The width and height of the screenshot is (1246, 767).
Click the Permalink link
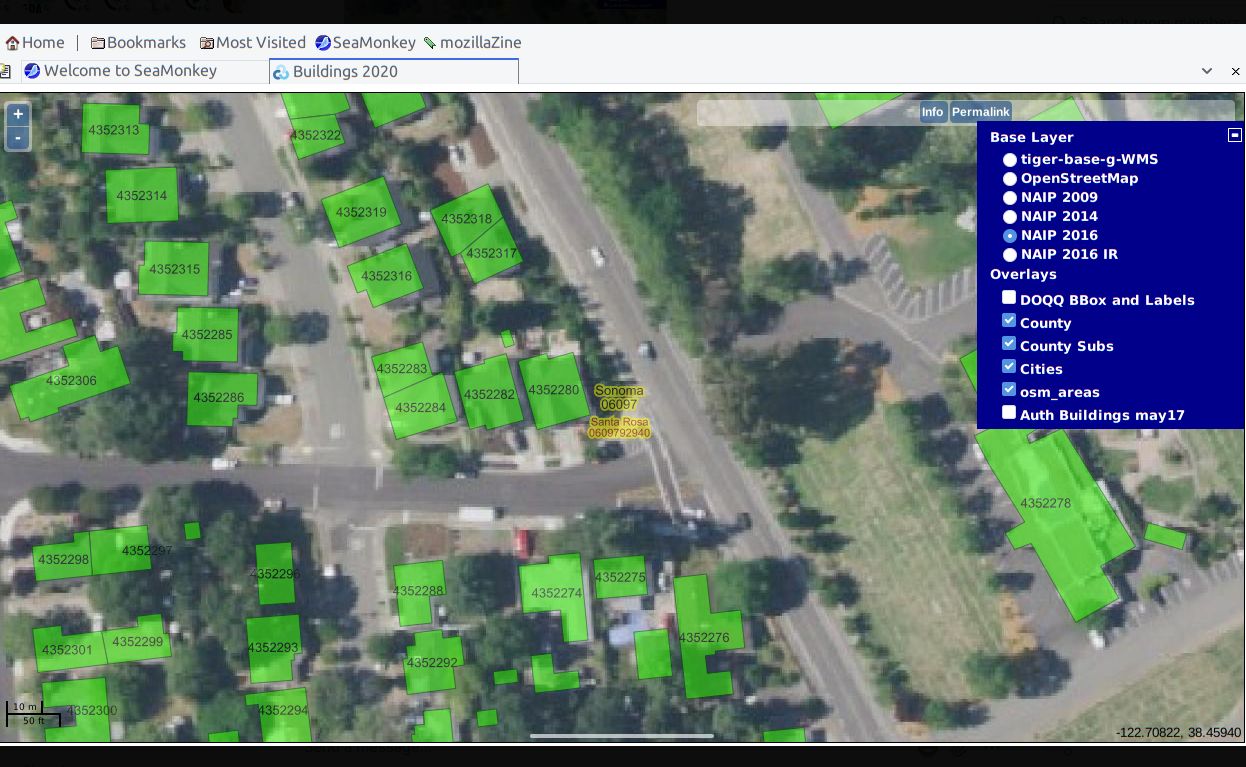pyautogui.click(x=980, y=112)
